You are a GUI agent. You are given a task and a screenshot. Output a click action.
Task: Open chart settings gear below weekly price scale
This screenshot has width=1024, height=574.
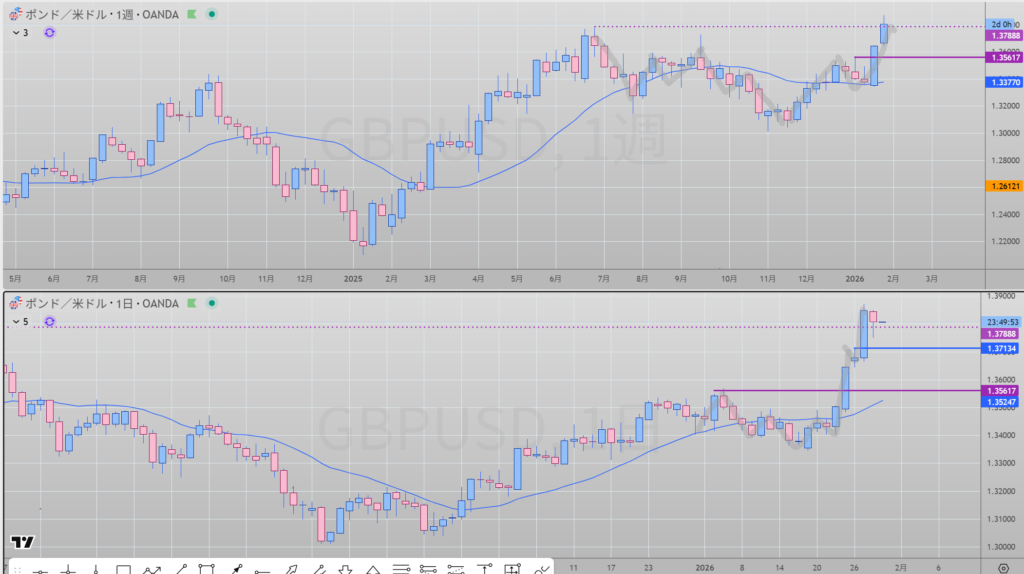[1003, 277]
